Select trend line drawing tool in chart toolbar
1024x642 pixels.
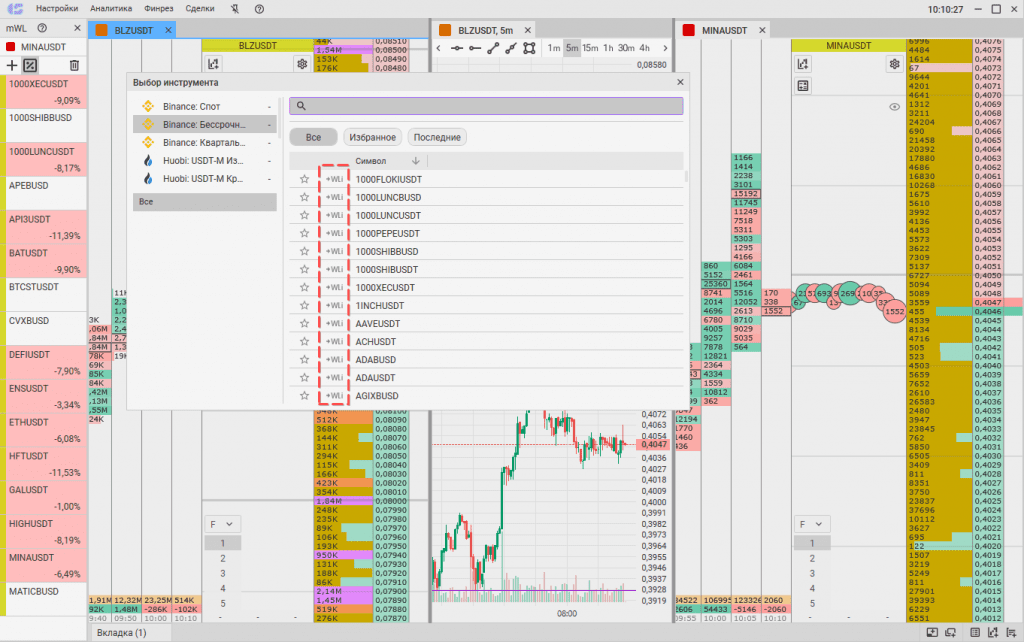click(493, 48)
